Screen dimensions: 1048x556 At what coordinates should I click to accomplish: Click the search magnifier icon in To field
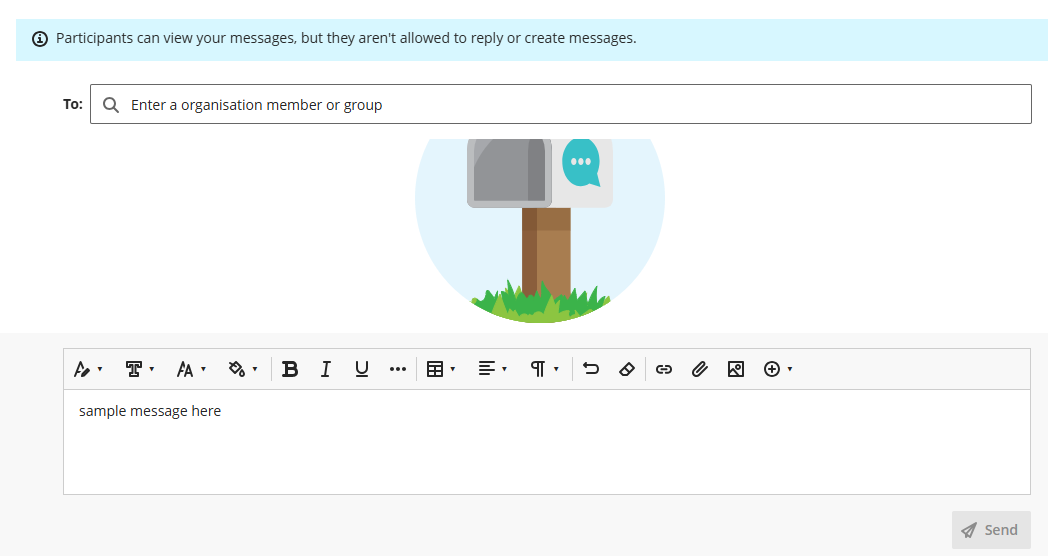coord(111,105)
